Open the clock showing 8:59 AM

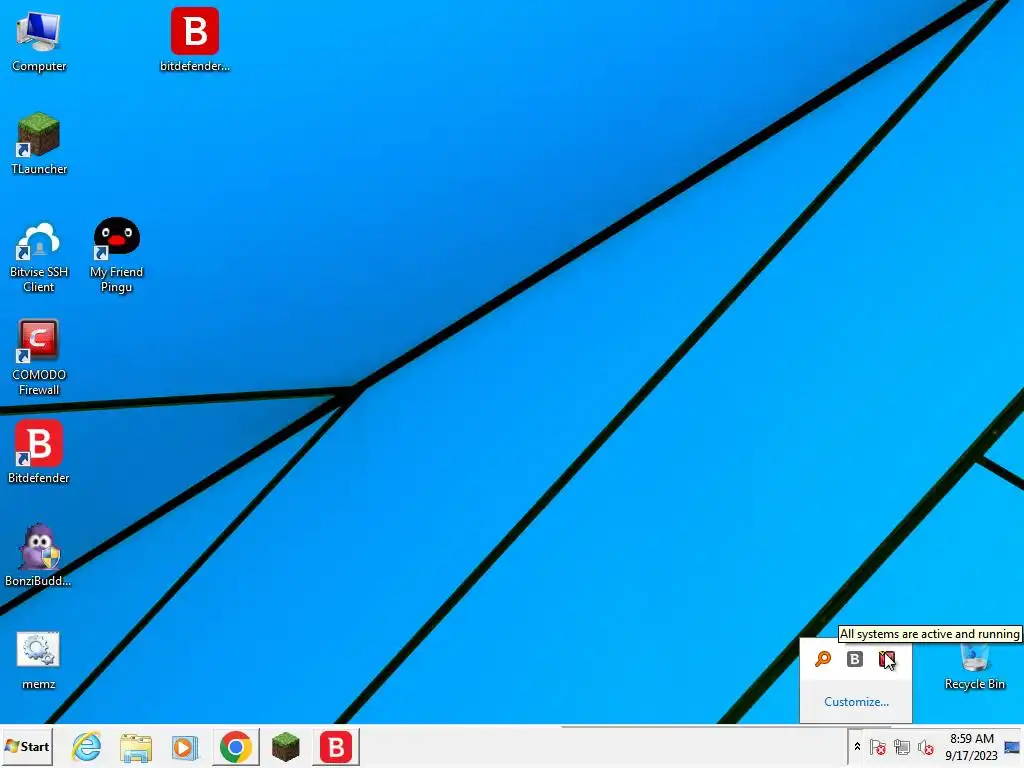click(x=971, y=746)
